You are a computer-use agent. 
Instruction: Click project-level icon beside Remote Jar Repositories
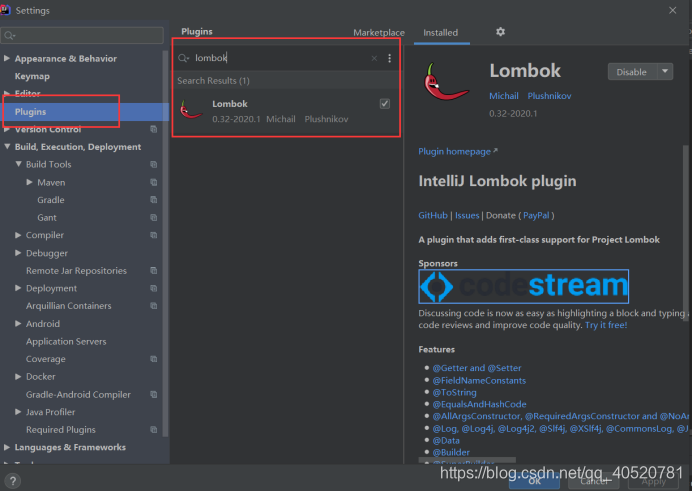154,270
